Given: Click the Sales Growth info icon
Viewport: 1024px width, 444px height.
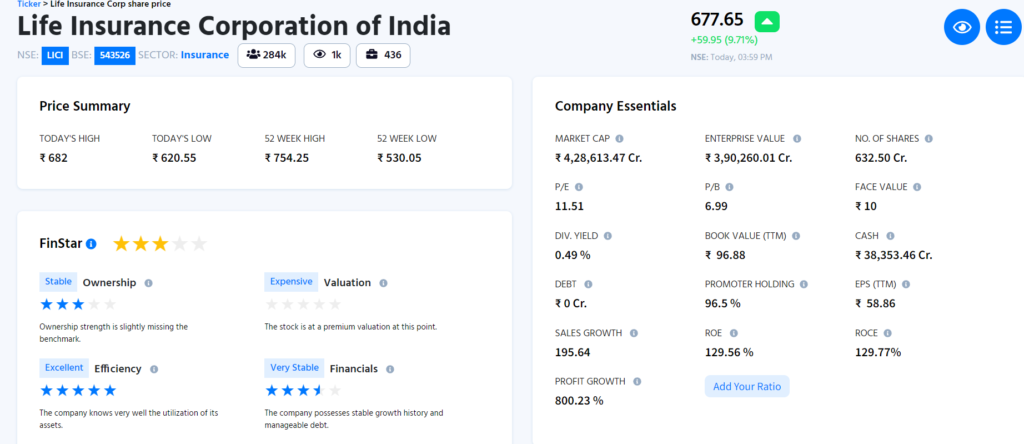Looking at the screenshot, I should 633,333.
